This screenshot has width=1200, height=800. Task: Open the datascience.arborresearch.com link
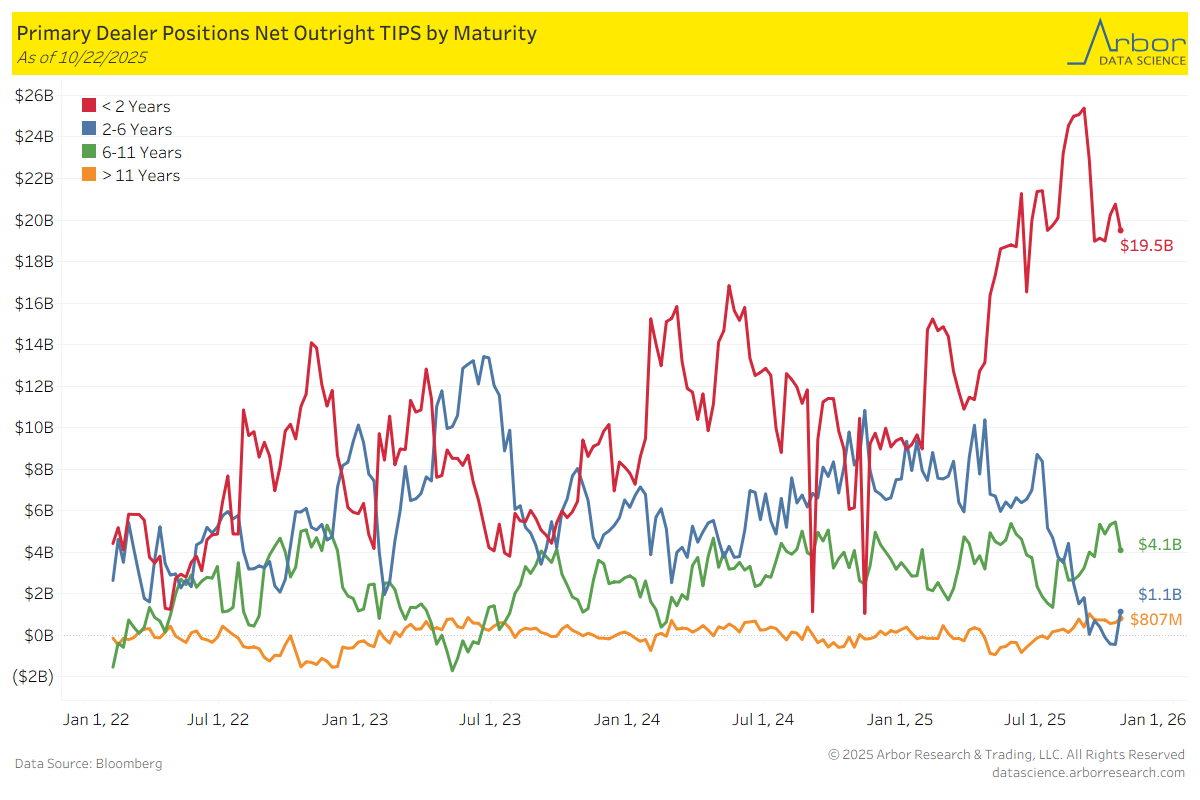tap(1088, 772)
